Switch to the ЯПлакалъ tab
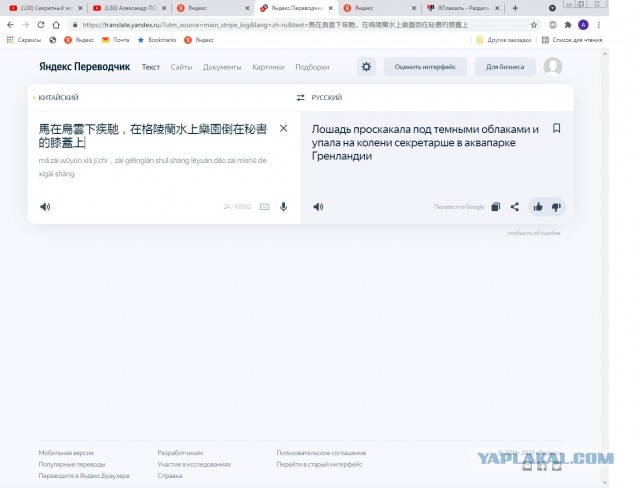The image size is (640, 488). [x=463, y=8]
